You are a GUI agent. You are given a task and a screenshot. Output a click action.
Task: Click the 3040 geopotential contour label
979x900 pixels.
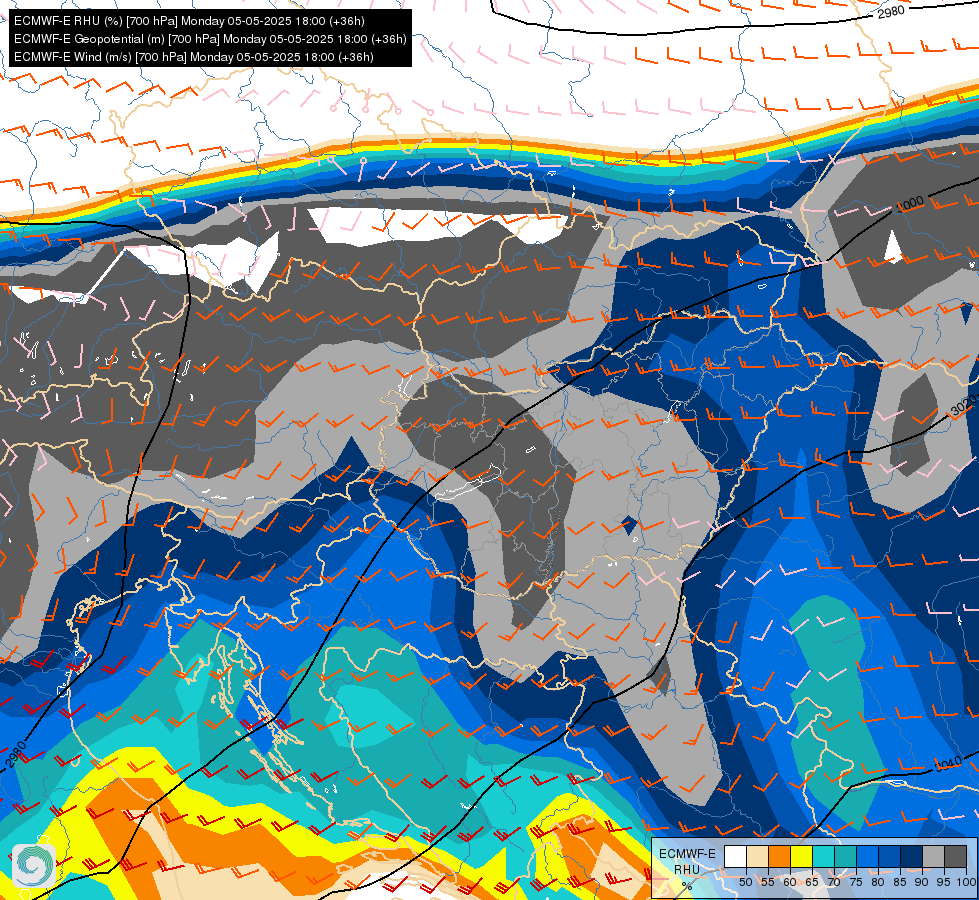(948, 764)
